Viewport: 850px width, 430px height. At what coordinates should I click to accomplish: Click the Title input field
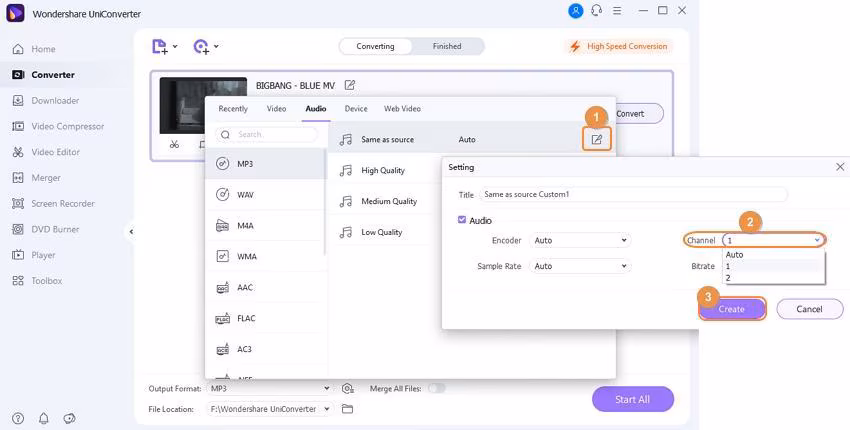(633, 194)
